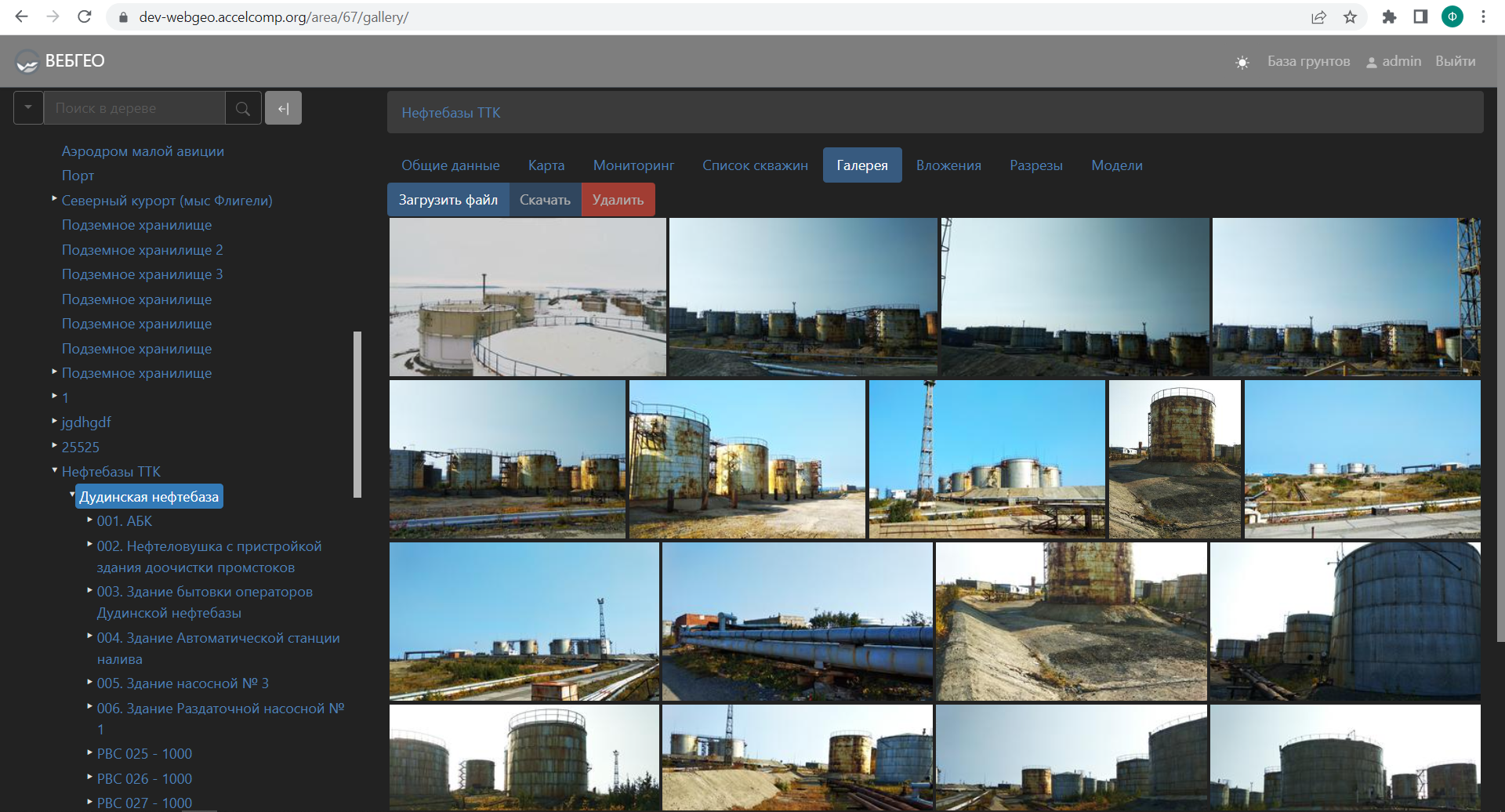Click the red Удалить button
The height and width of the screenshot is (812, 1505).
618,200
